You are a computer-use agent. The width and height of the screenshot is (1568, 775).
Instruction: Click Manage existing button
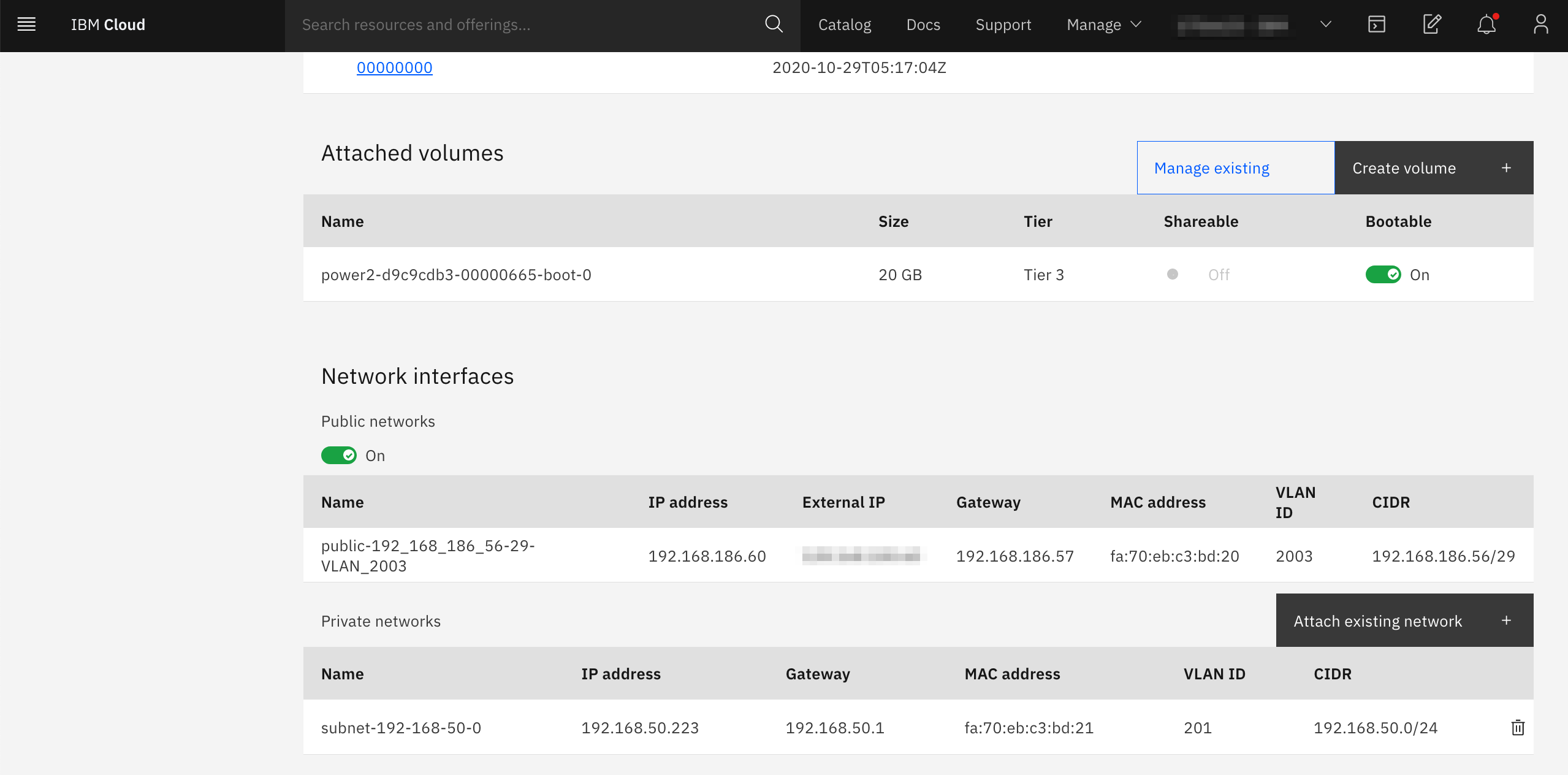click(x=1235, y=168)
